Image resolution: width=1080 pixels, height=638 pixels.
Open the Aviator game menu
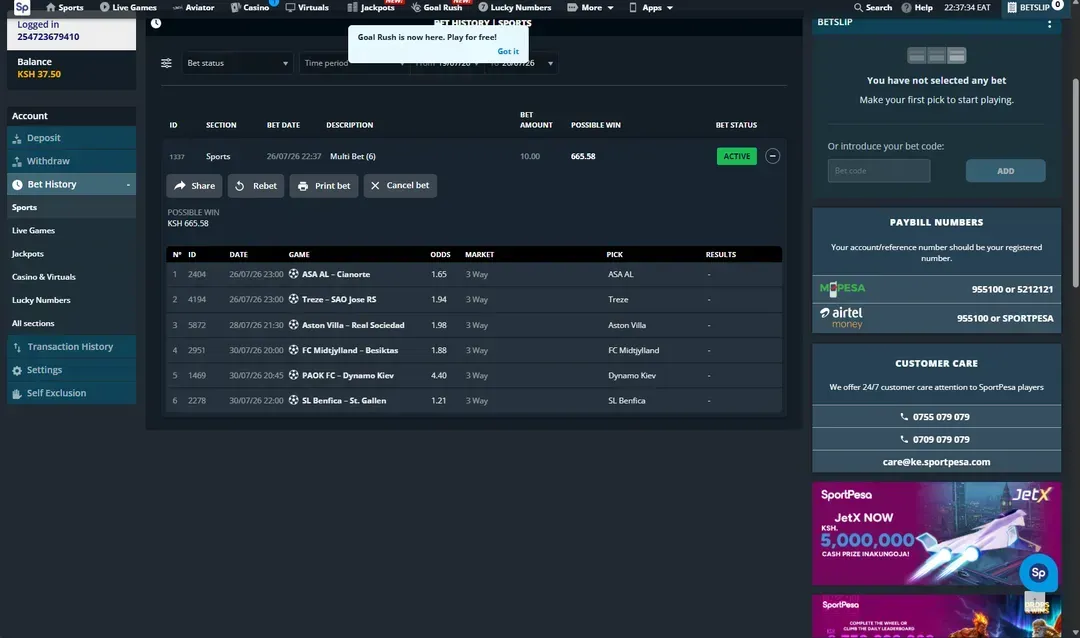194,8
